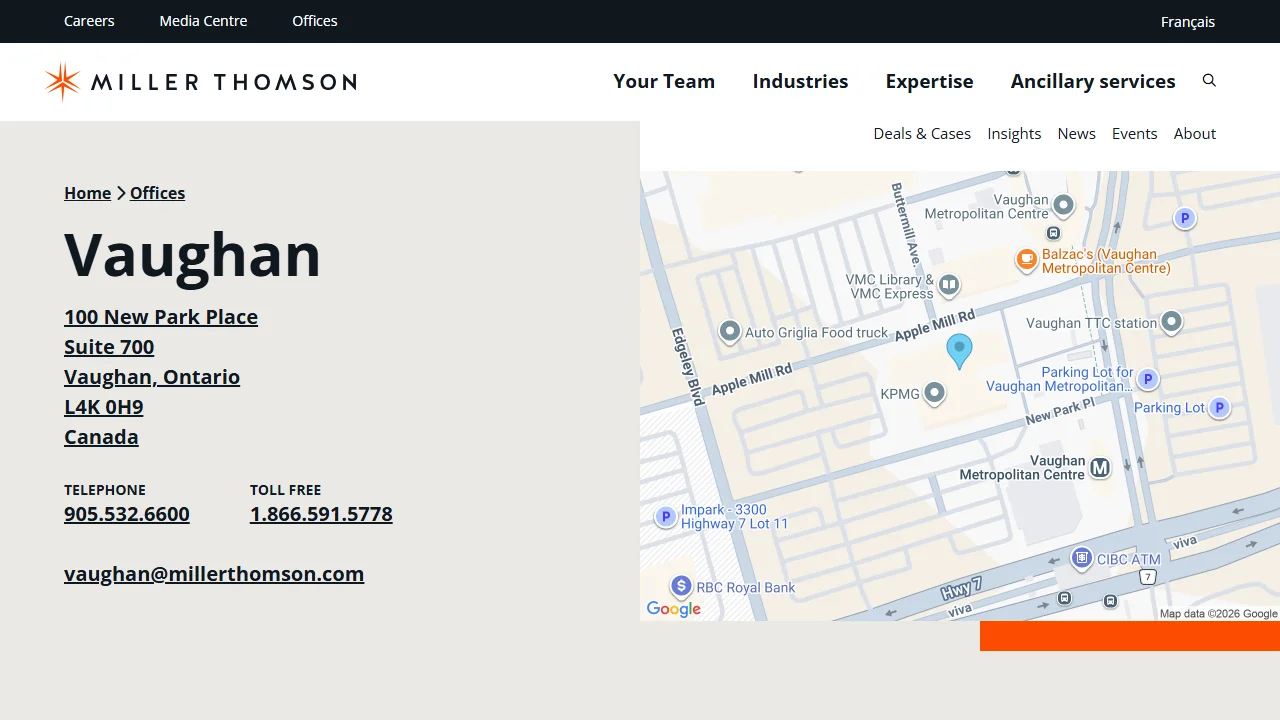Click the Vaughan page heading

[x=193, y=255]
